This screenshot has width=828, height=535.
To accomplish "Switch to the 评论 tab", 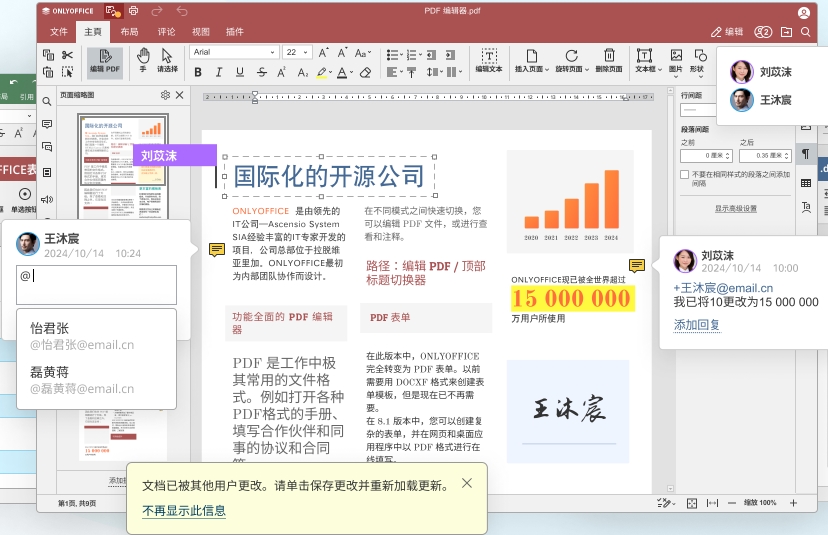I will (x=166, y=32).
